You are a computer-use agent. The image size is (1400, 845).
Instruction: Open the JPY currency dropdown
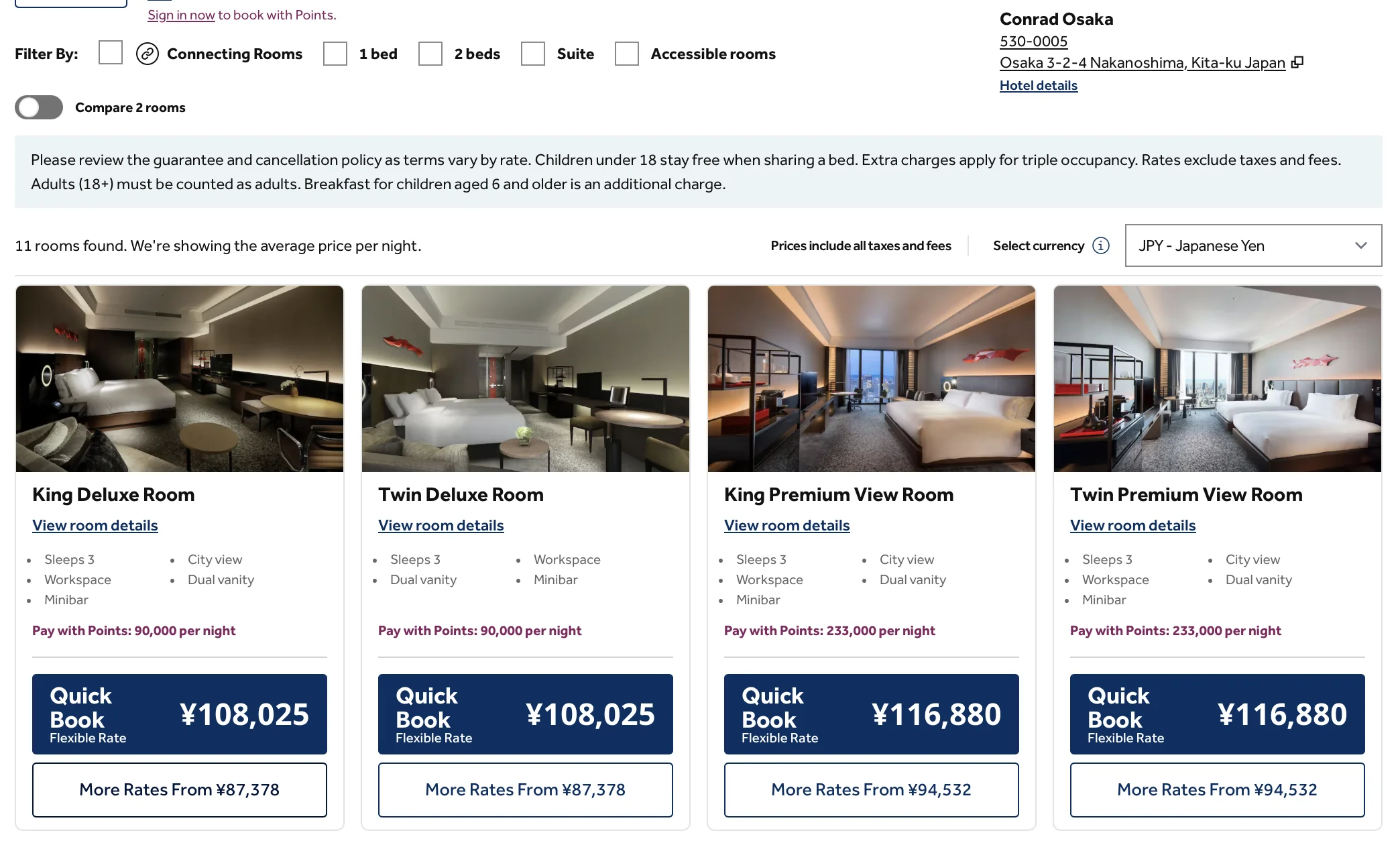pyautogui.click(x=1253, y=245)
